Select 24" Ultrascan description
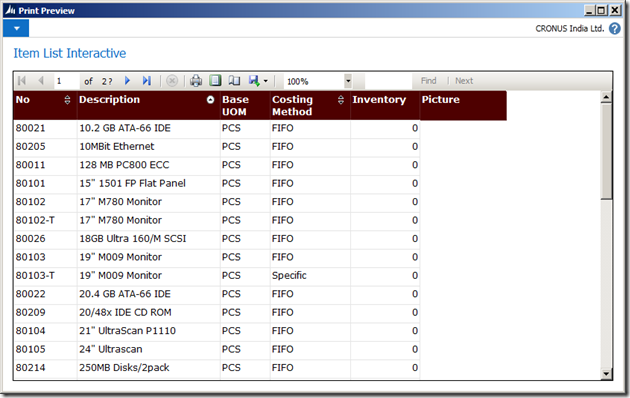Viewport: 630px width, 398px height. point(110,349)
